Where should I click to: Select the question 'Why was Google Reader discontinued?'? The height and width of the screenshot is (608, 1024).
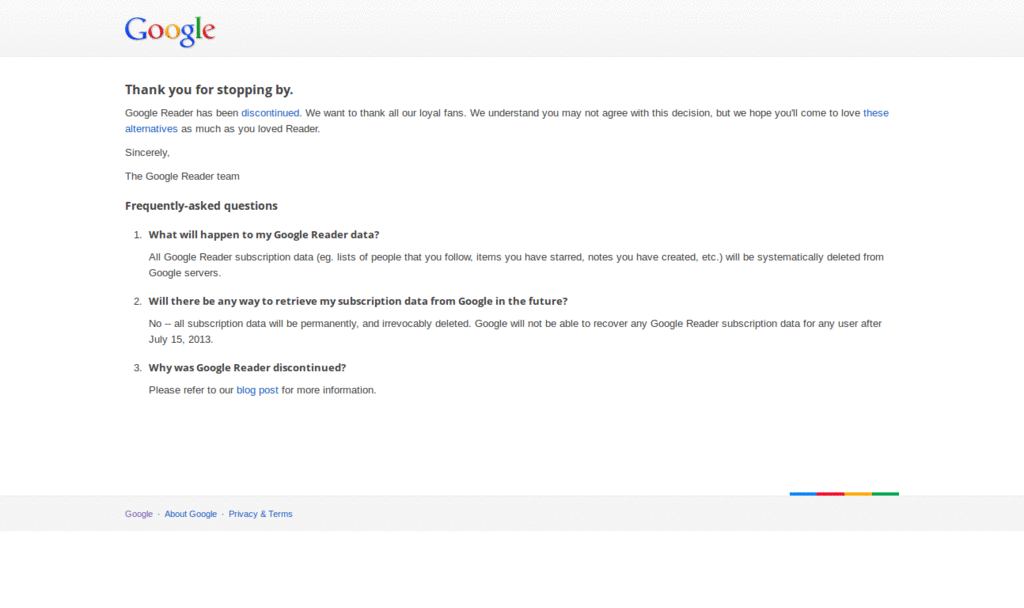point(246,367)
